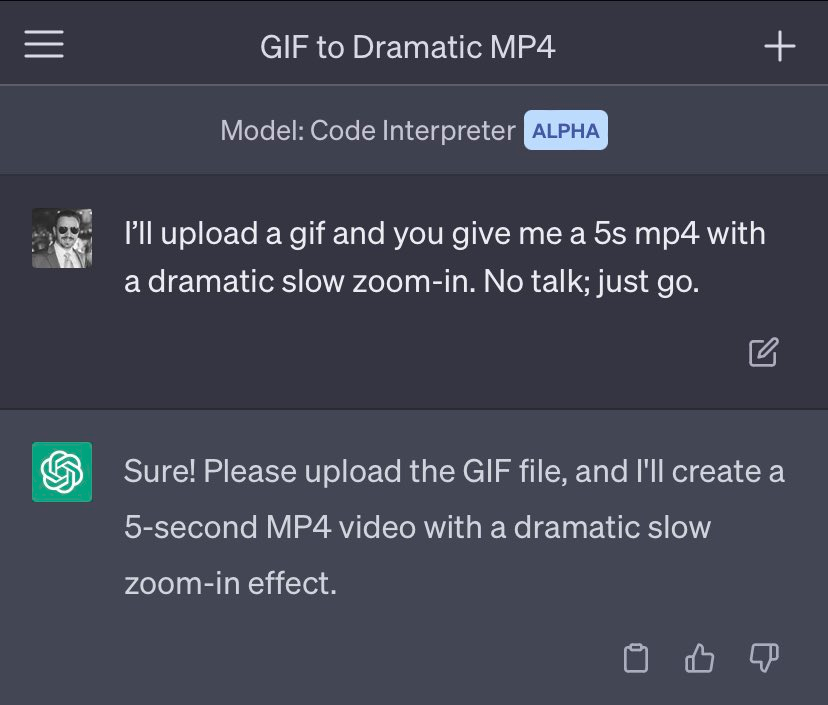Click the word "Sure!" in the reply
This screenshot has width=828, height=705.
click(x=158, y=470)
